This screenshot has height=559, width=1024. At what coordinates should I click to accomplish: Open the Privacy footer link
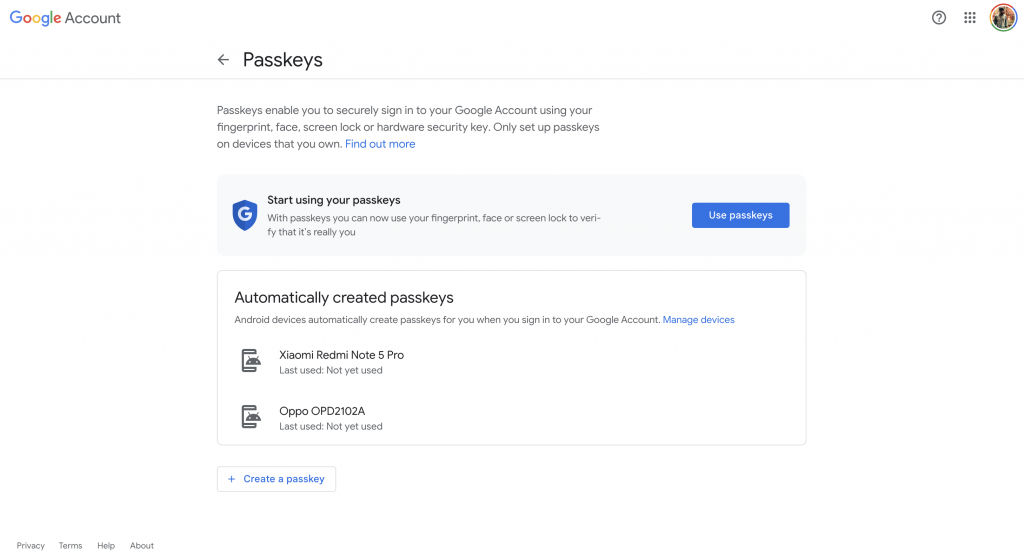(31, 546)
